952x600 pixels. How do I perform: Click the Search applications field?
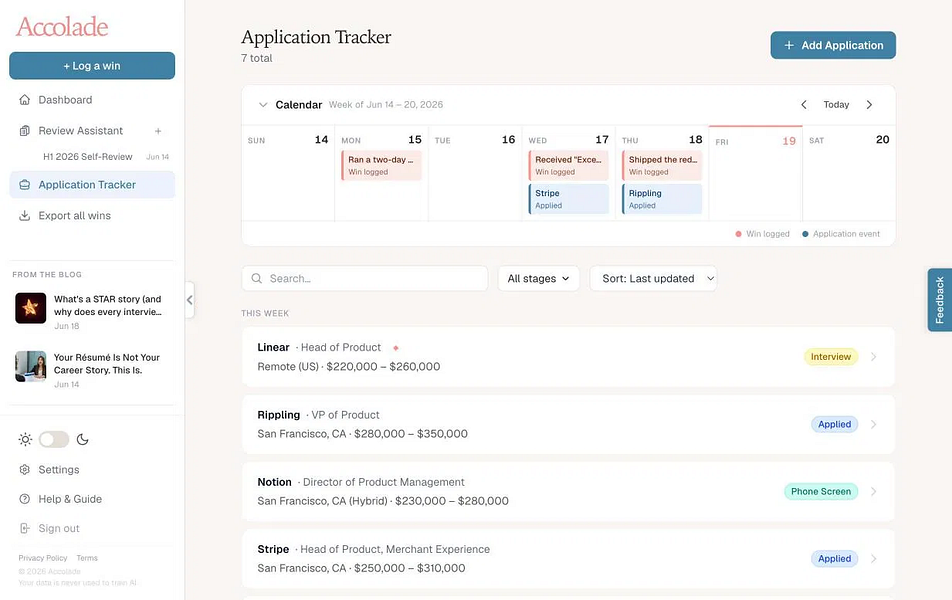365,278
